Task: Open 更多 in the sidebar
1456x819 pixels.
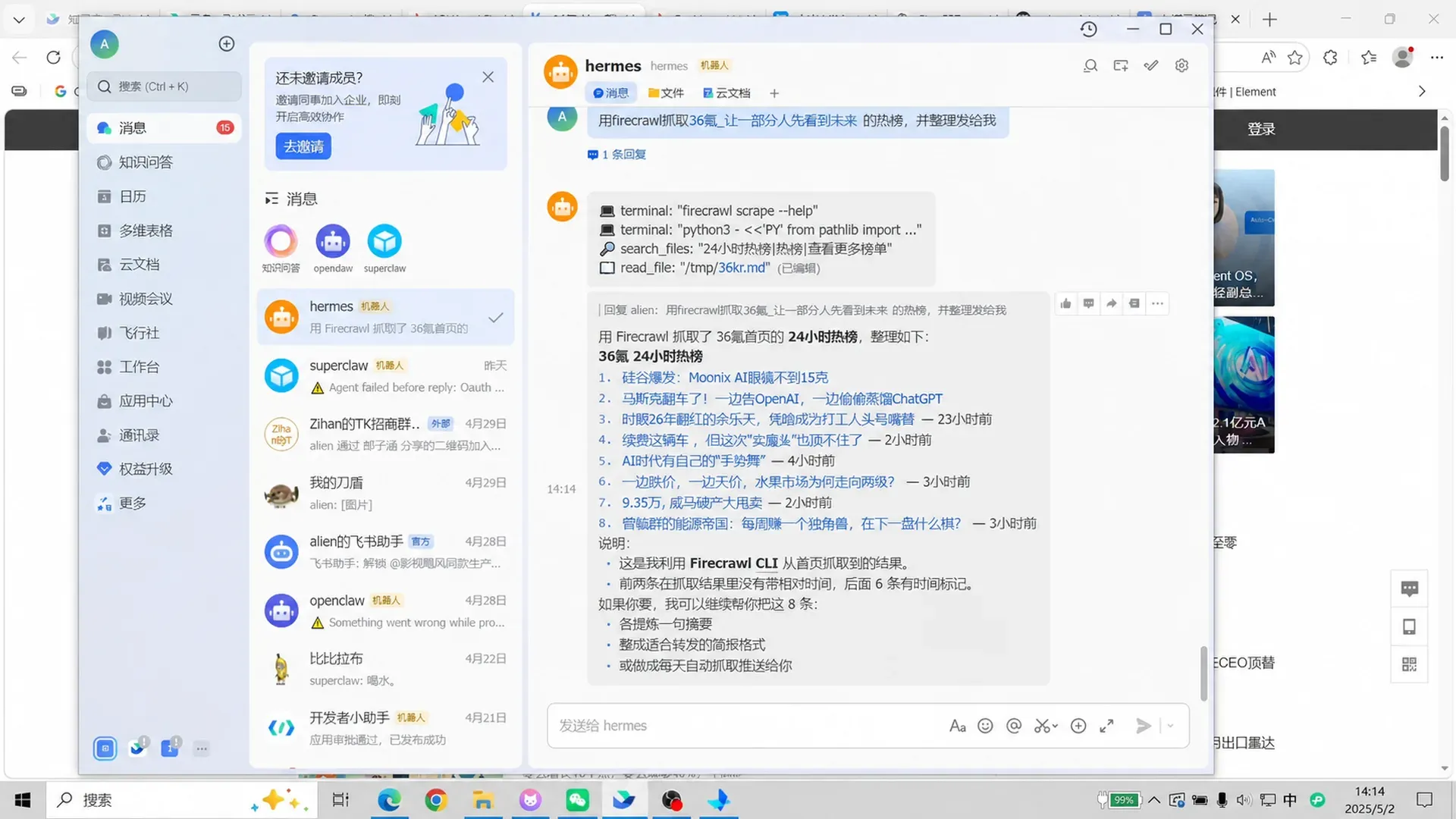Action: (164, 504)
